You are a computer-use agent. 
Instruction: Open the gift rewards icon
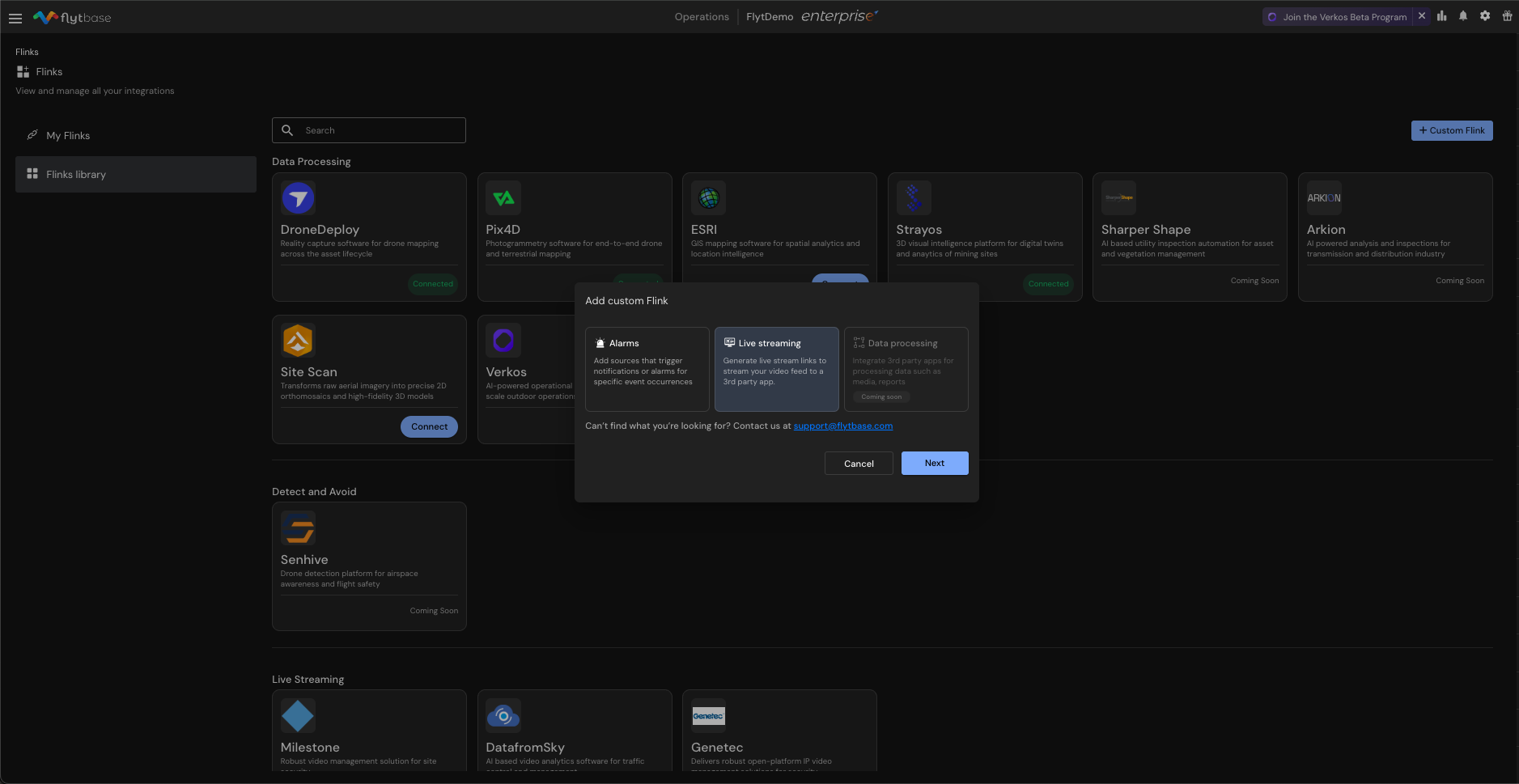click(1507, 16)
